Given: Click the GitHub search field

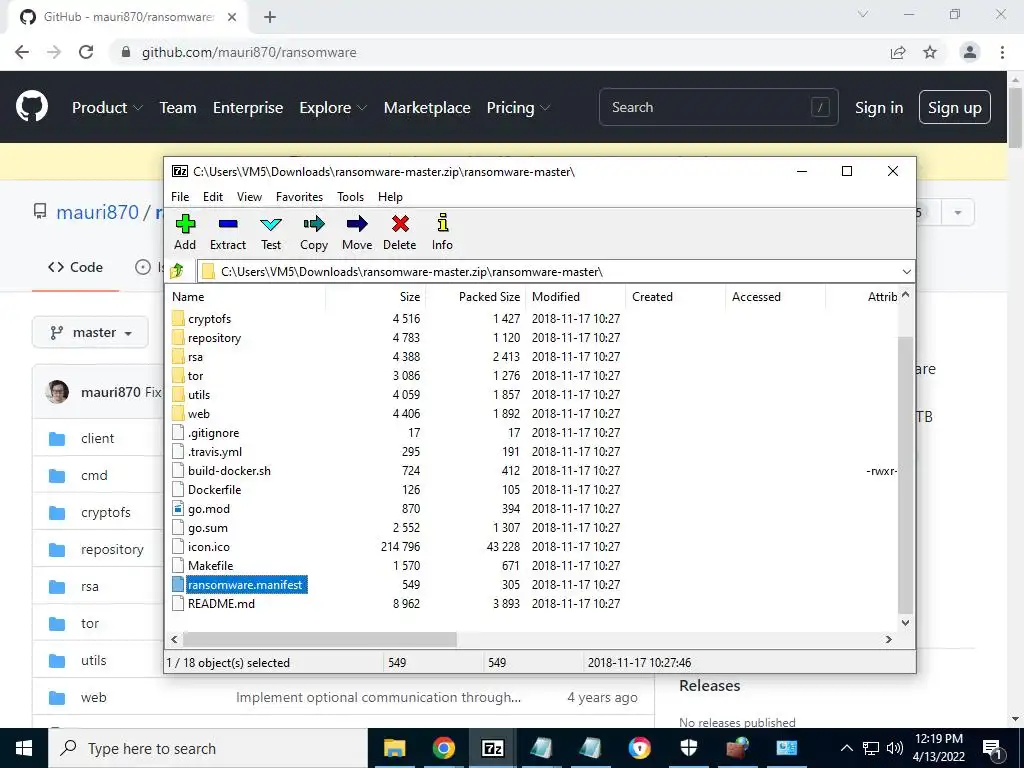Looking at the screenshot, I should point(718,107).
